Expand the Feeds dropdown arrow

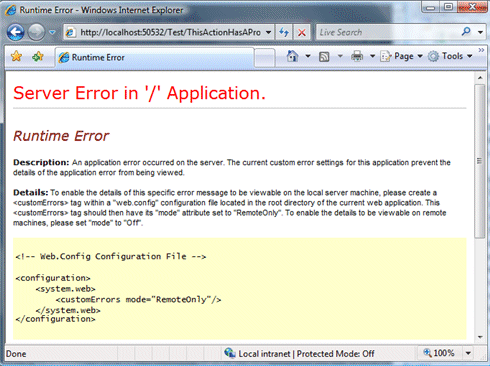click(340, 56)
